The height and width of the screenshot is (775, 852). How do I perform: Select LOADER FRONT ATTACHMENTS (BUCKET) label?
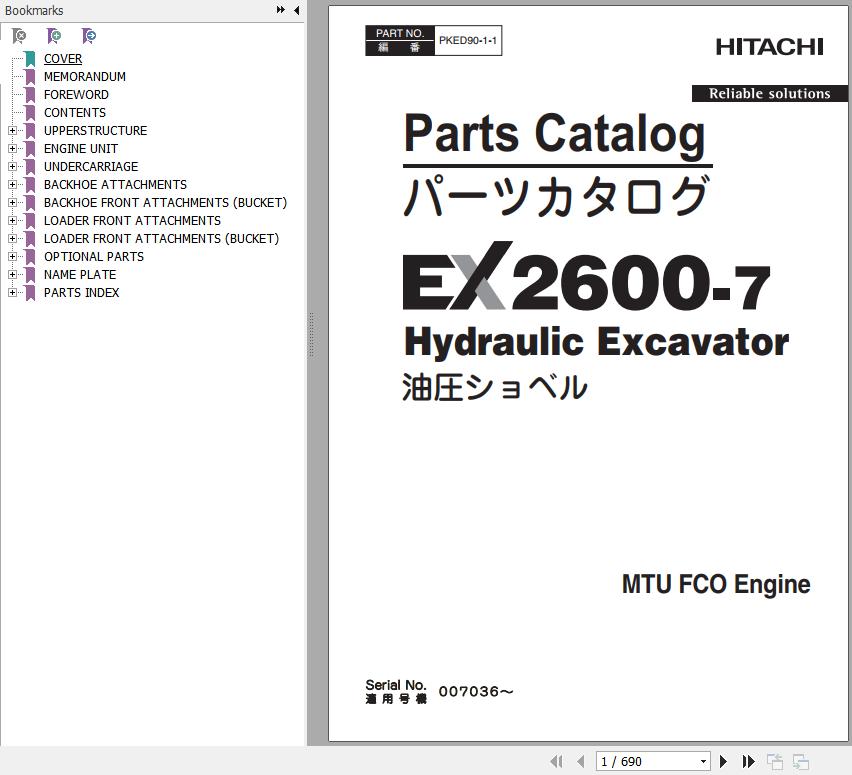click(161, 239)
